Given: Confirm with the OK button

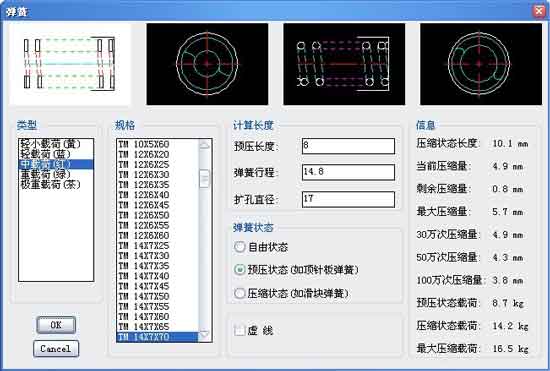Looking at the screenshot, I should coord(56,325).
